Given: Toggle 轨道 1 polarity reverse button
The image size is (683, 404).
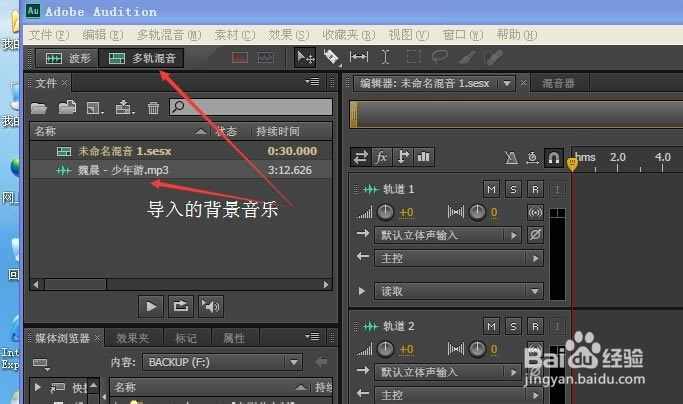Looking at the screenshot, I should click(x=535, y=235).
